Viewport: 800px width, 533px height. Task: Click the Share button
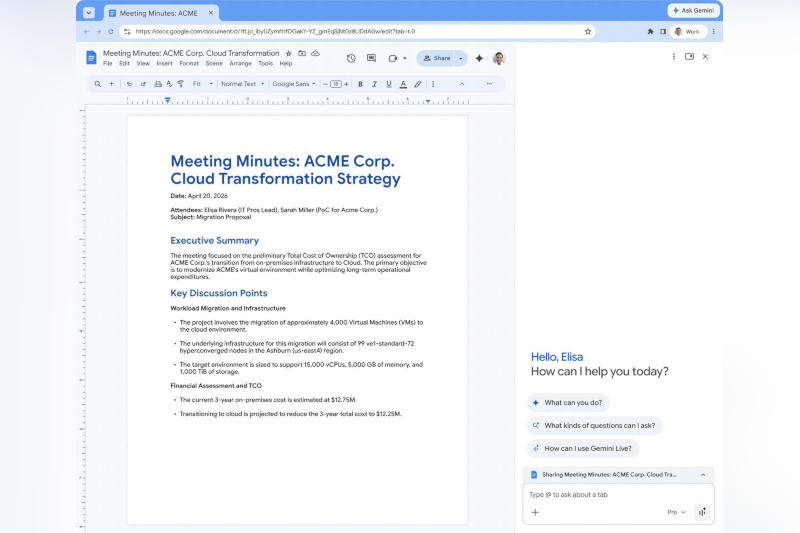pyautogui.click(x=436, y=58)
